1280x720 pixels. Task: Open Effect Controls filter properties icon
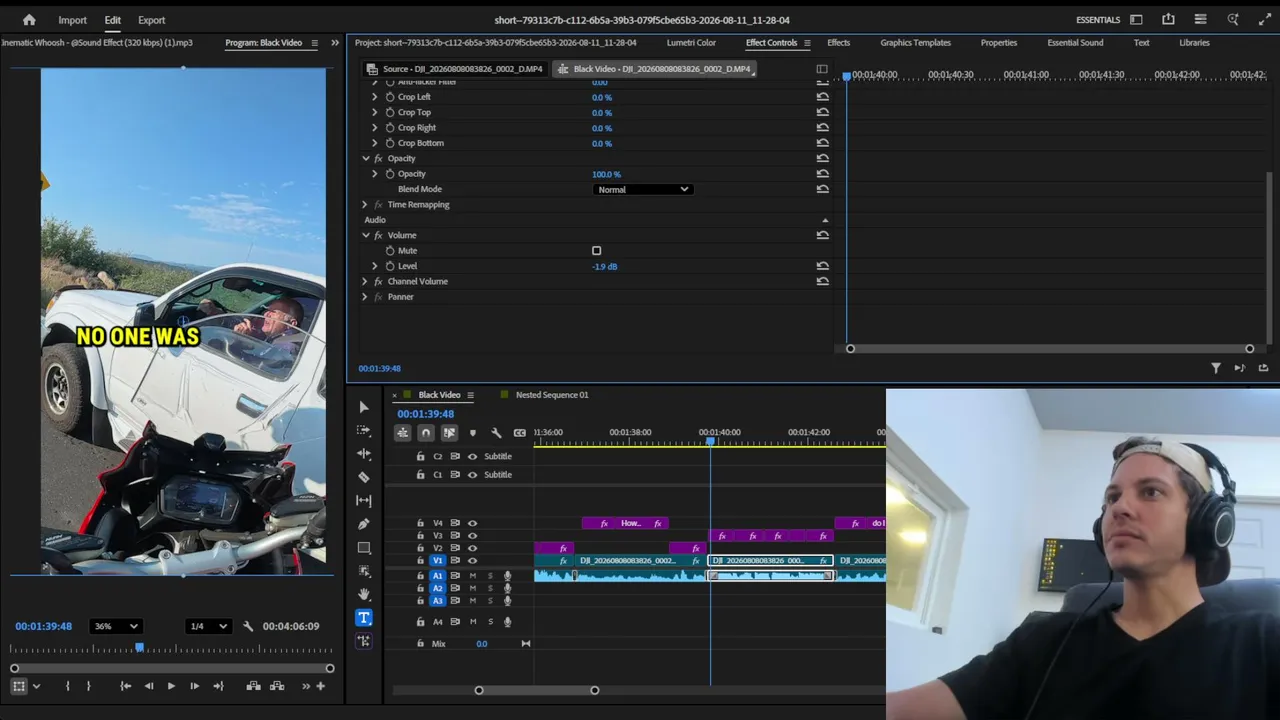(x=1216, y=368)
